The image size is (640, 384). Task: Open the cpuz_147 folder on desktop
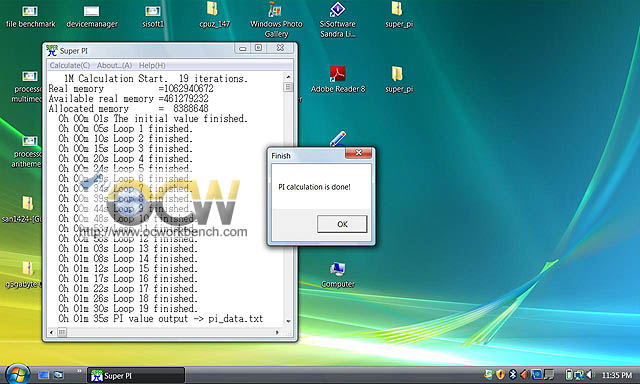[x=214, y=16]
